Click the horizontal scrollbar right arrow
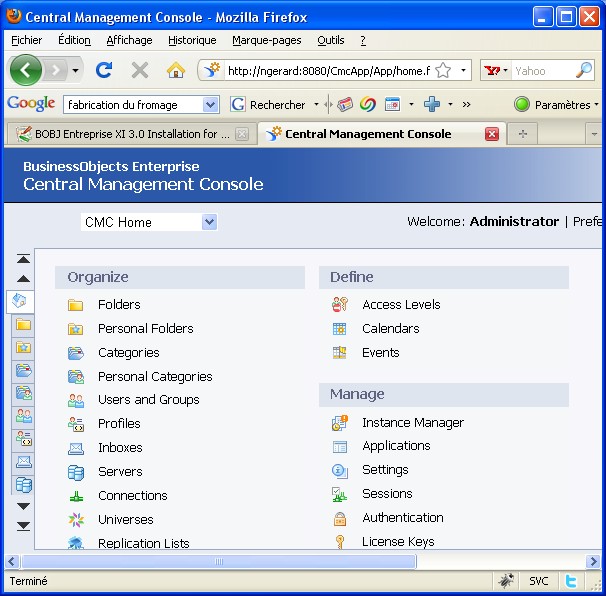606x596 pixels. pyautogui.click(x=592, y=561)
